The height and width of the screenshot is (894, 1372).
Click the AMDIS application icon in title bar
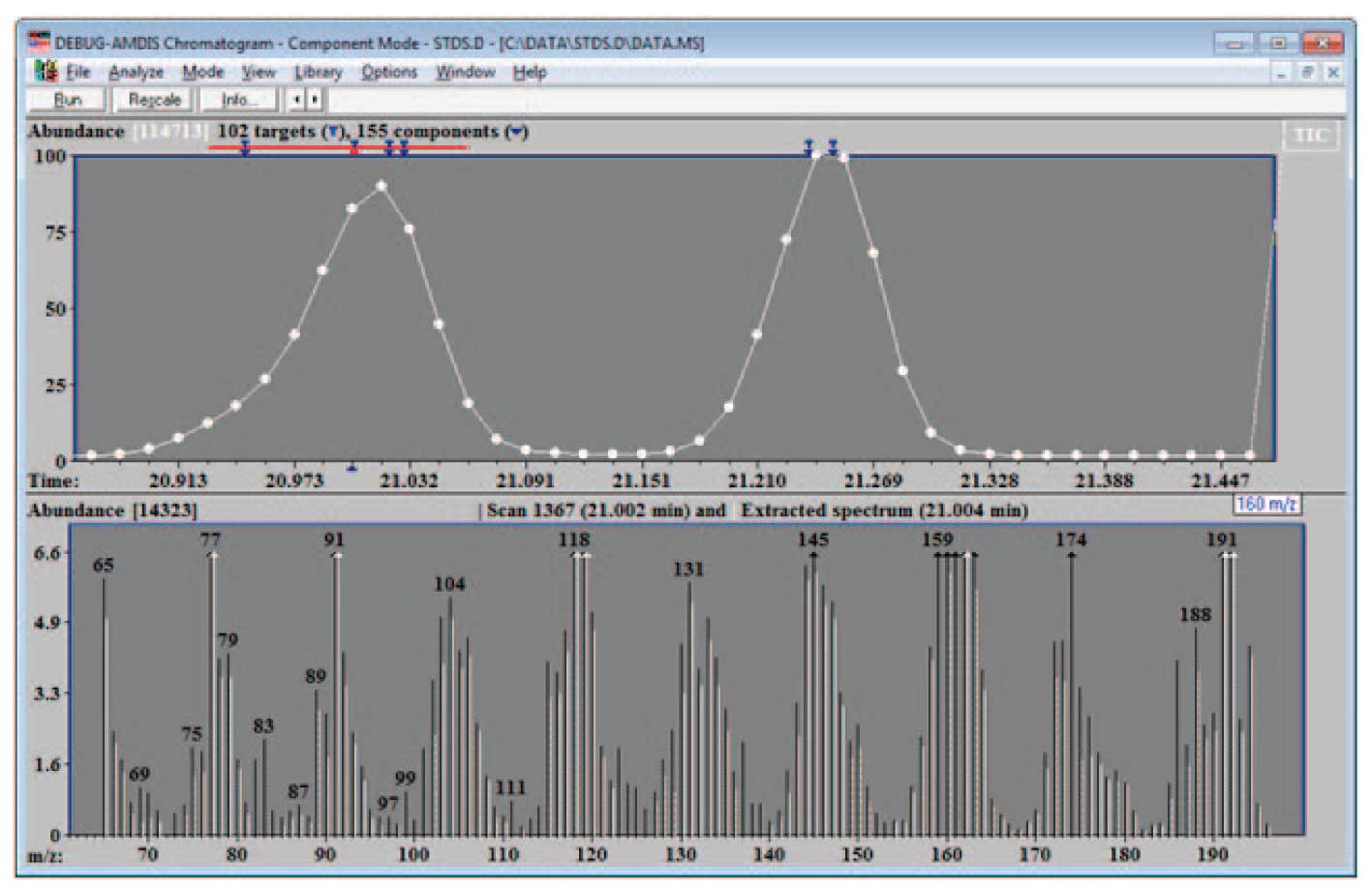[x=39, y=43]
